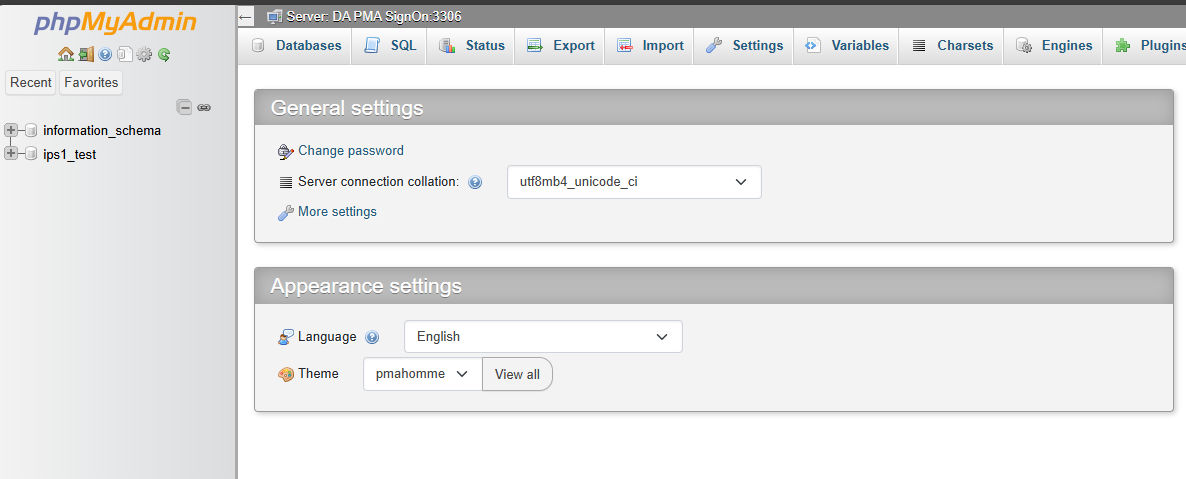Click the Change password link

[x=351, y=151]
